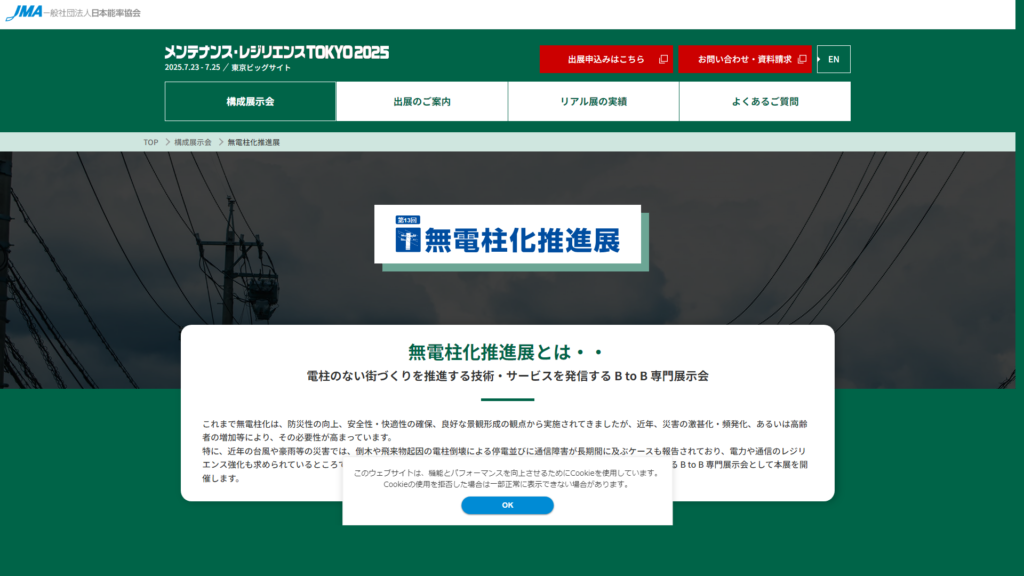The height and width of the screenshot is (576, 1024).
Task: Click the subtitle about B to B 専門展示会
Action: pos(507,376)
